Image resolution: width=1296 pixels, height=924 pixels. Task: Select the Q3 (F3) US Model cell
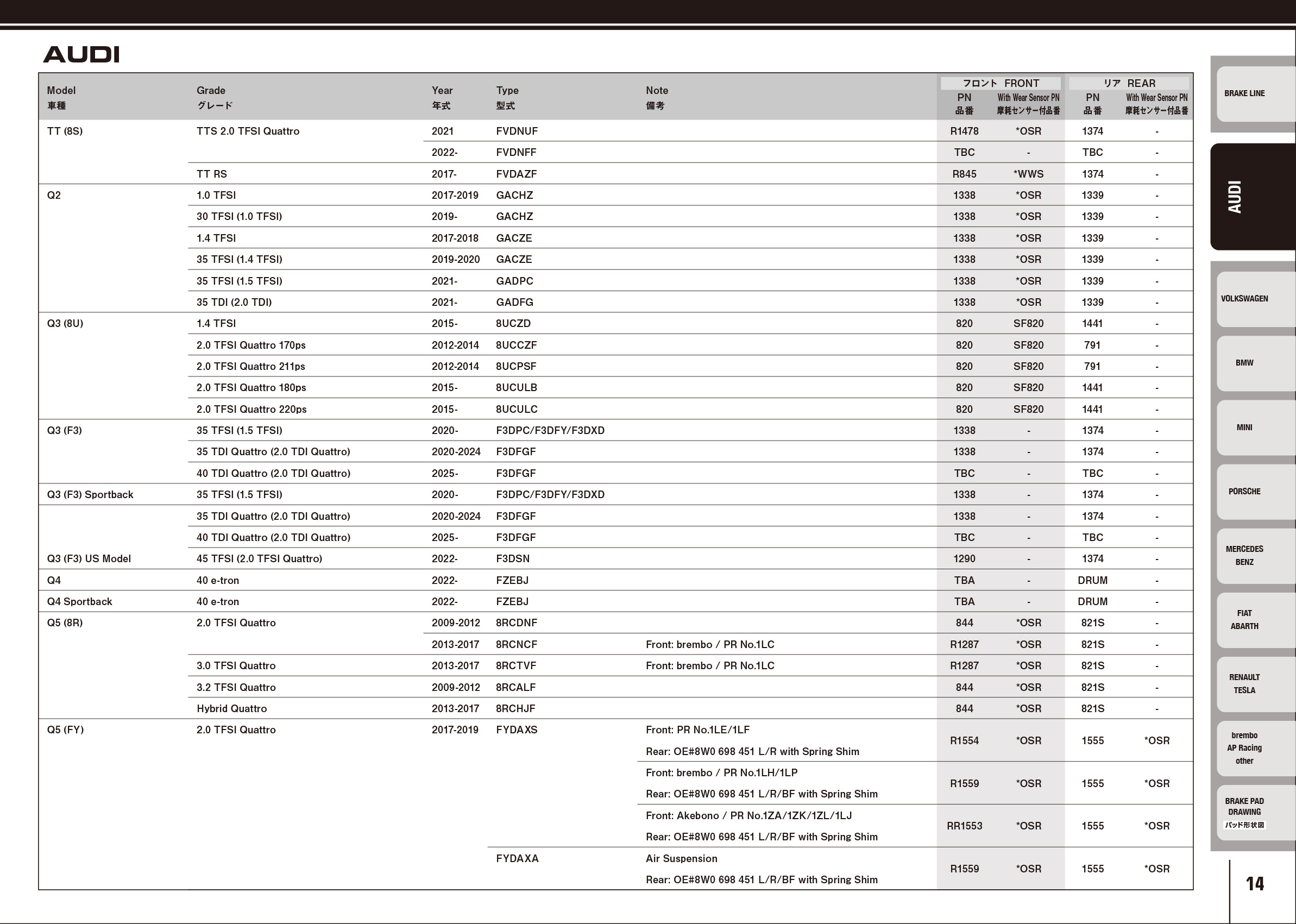point(89,559)
